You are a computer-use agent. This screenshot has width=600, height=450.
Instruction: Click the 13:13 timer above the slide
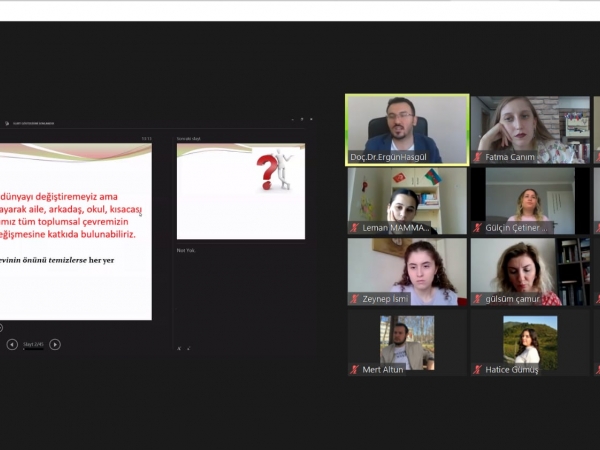pyautogui.click(x=146, y=138)
